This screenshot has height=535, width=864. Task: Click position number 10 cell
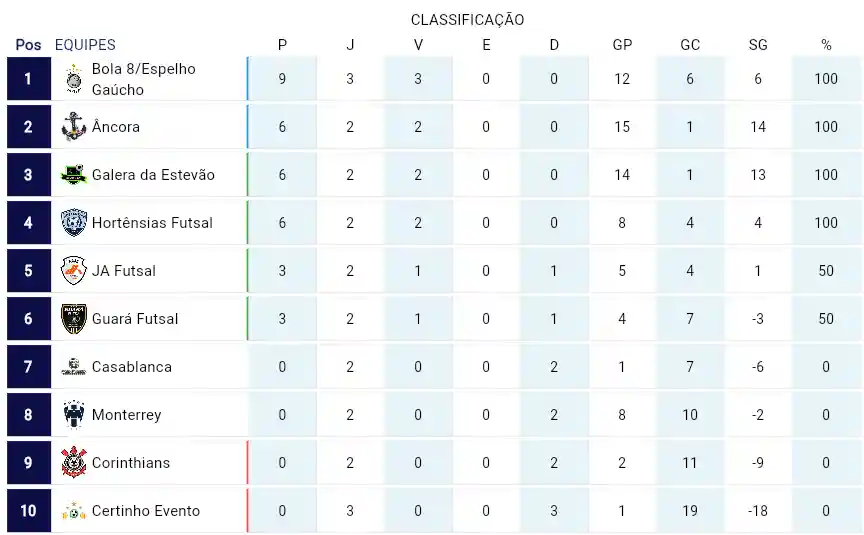tap(29, 511)
